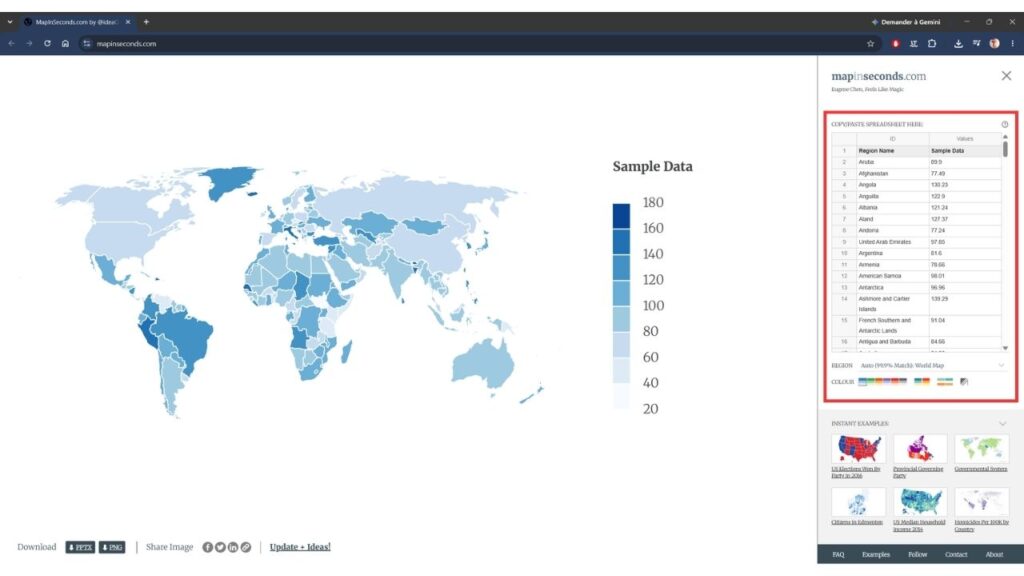Open Citizens in Edmonton example thumbnail
1024x576 pixels.
(x=858, y=502)
